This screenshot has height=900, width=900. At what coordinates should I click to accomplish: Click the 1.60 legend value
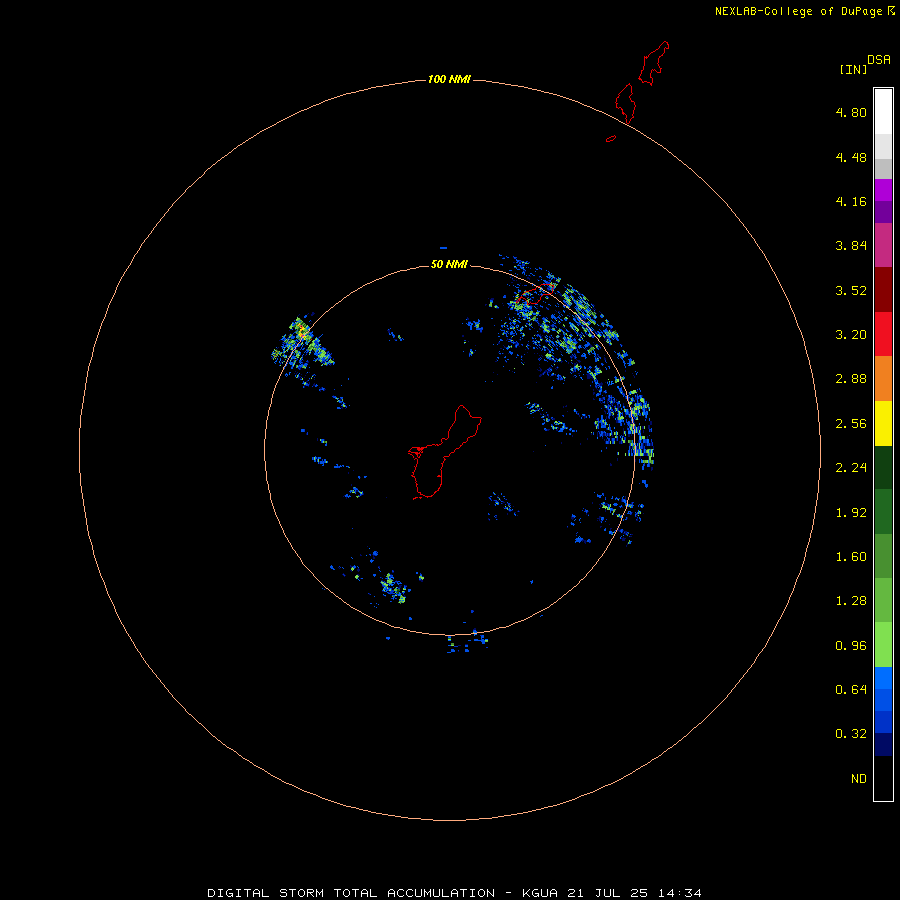click(851, 557)
